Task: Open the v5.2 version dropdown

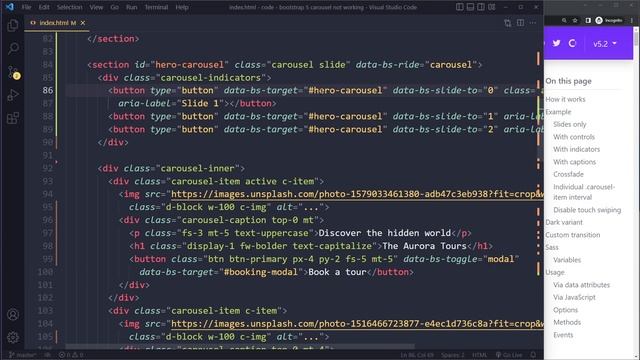Action: pos(605,44)
